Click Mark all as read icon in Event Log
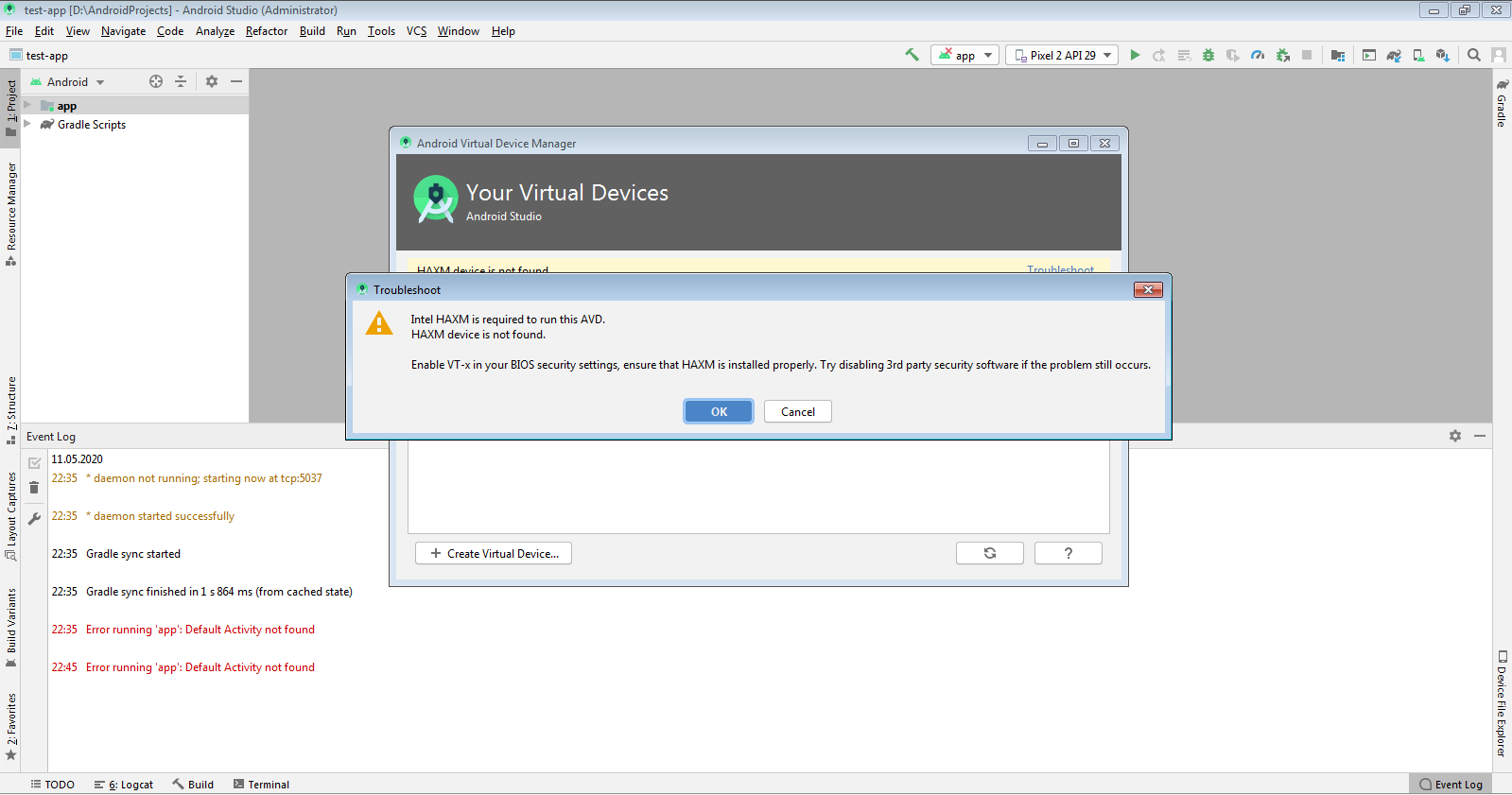 [x=34, y=463]
